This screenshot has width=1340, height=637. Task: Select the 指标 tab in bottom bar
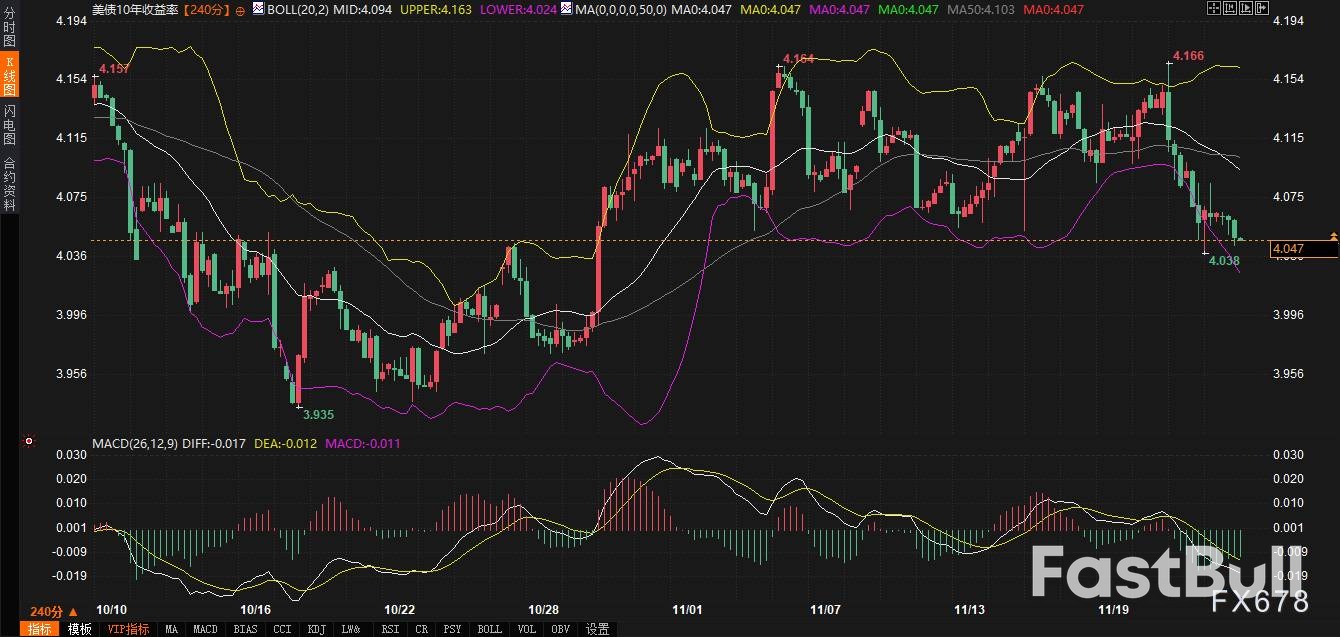(40, 629)
